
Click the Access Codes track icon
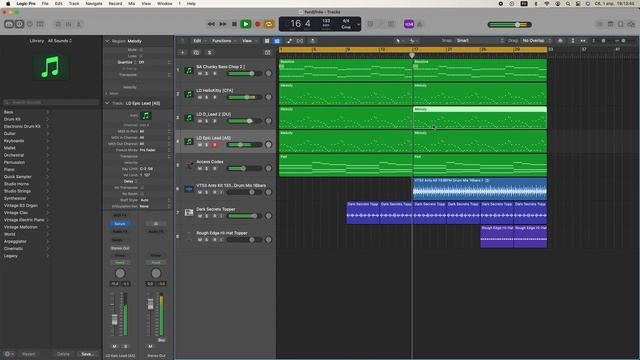[189, 165]
